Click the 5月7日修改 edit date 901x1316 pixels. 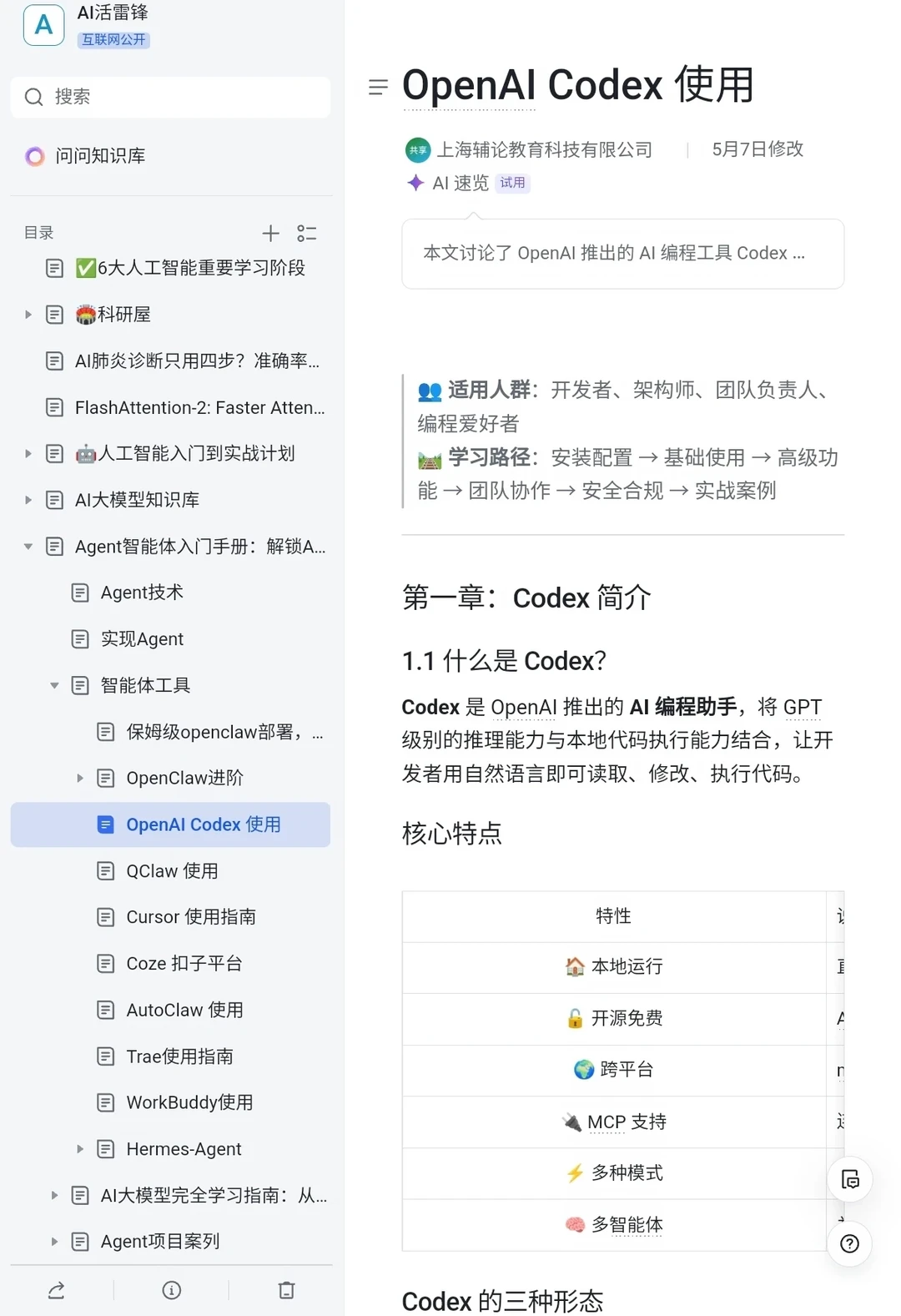click(758, 149)
